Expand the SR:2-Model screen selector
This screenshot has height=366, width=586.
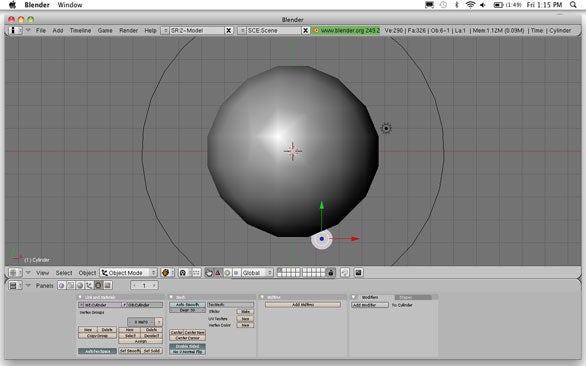click(164, 30)
